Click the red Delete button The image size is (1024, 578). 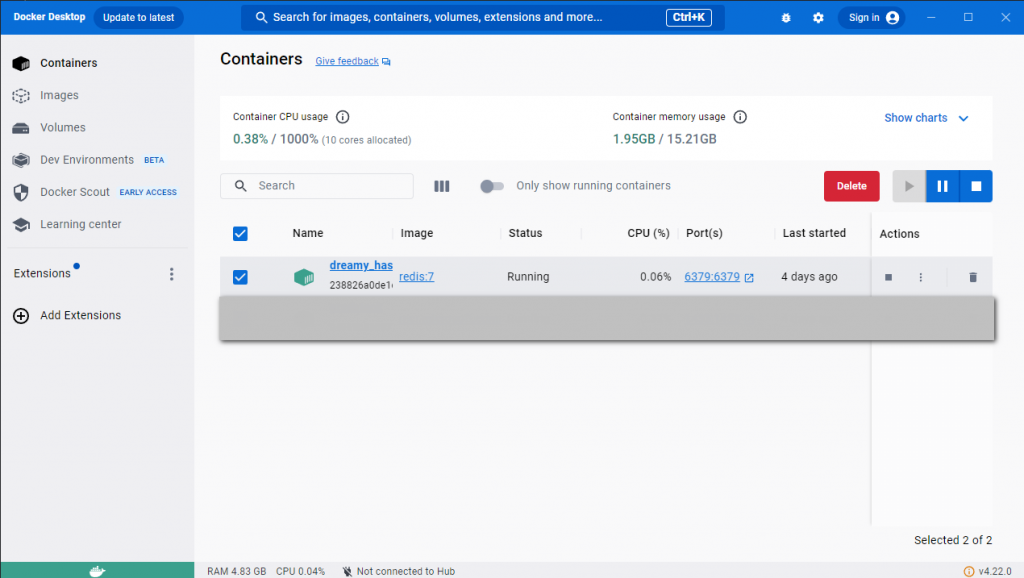[x=852, y=186]
